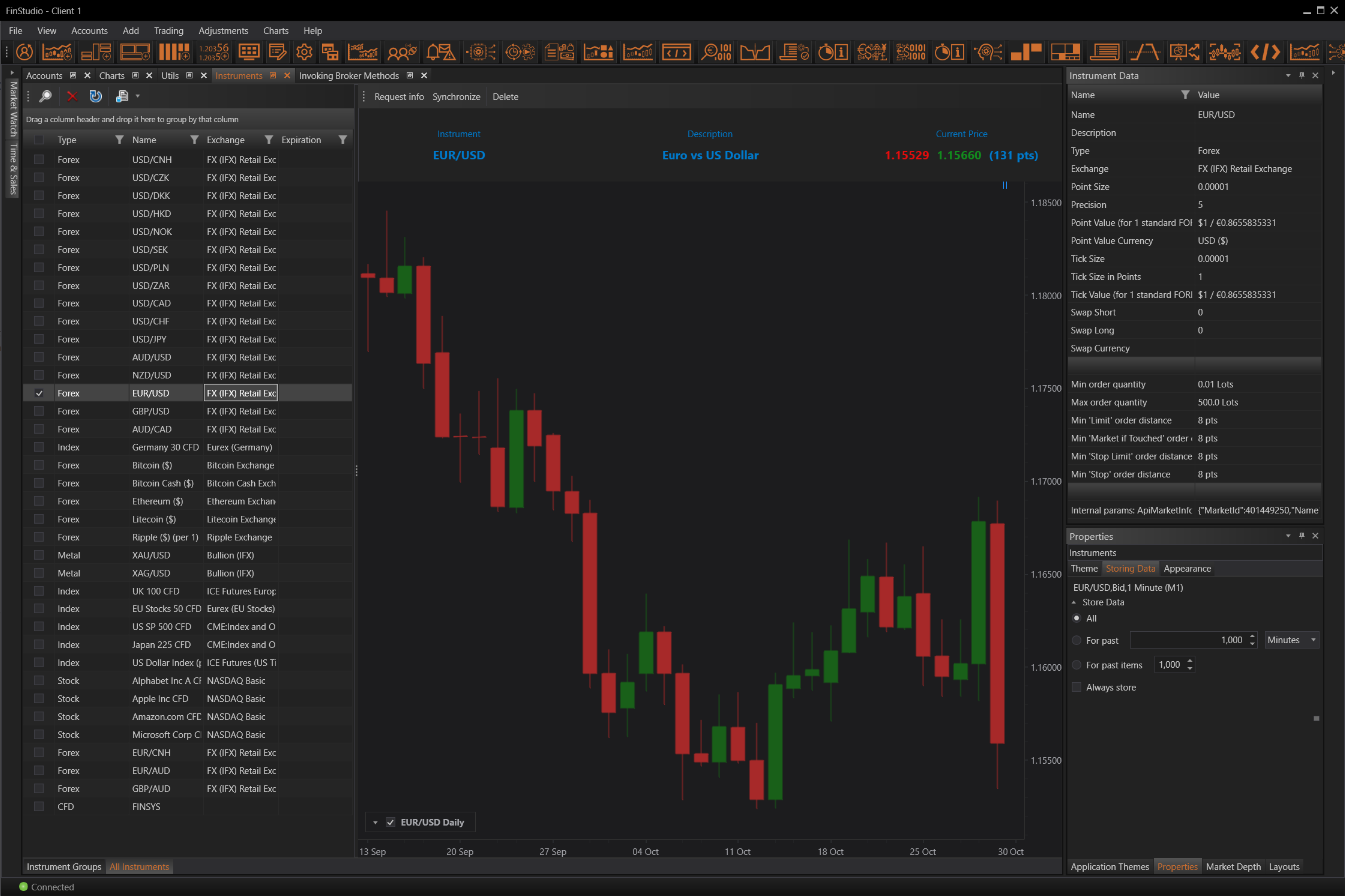1345x896 pixels.
Task: Switch to the Invoking Broker Methods tab
Action: click(348, 76)
